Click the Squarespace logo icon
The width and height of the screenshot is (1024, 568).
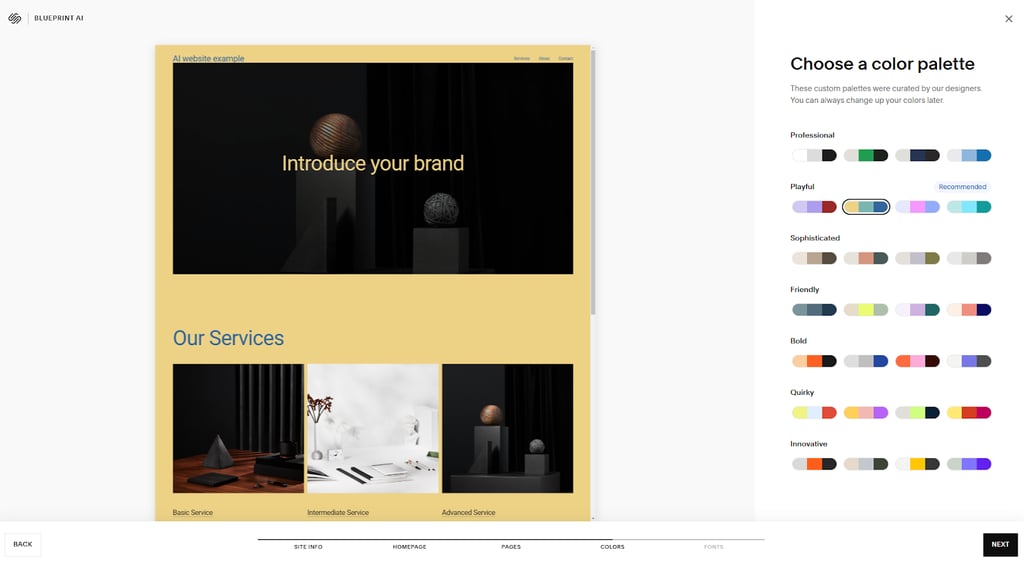click(14, 18)
